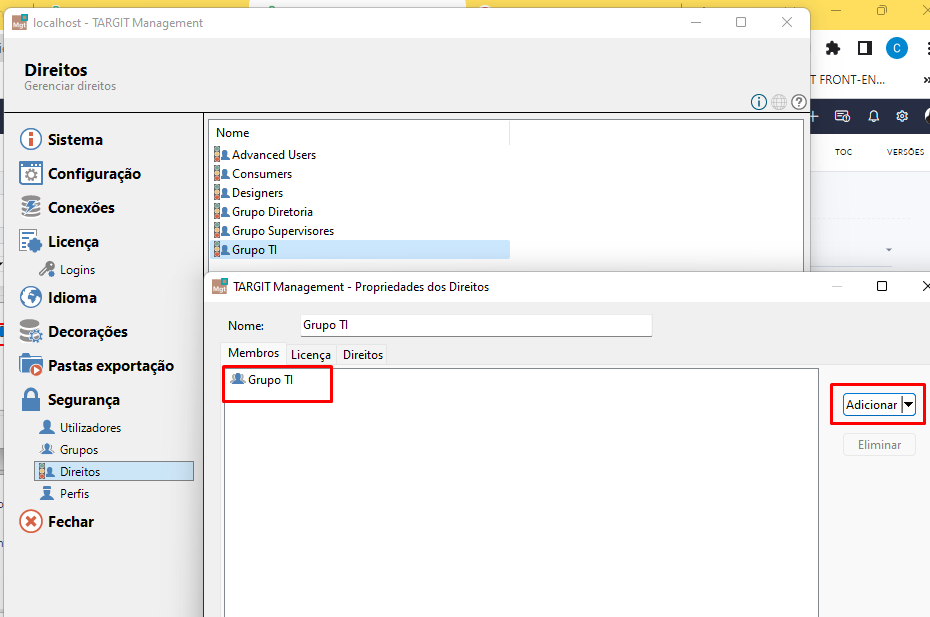Click the globe icon in Direitos header
Viewport: 930px width, 617px height.
(779, 102)
